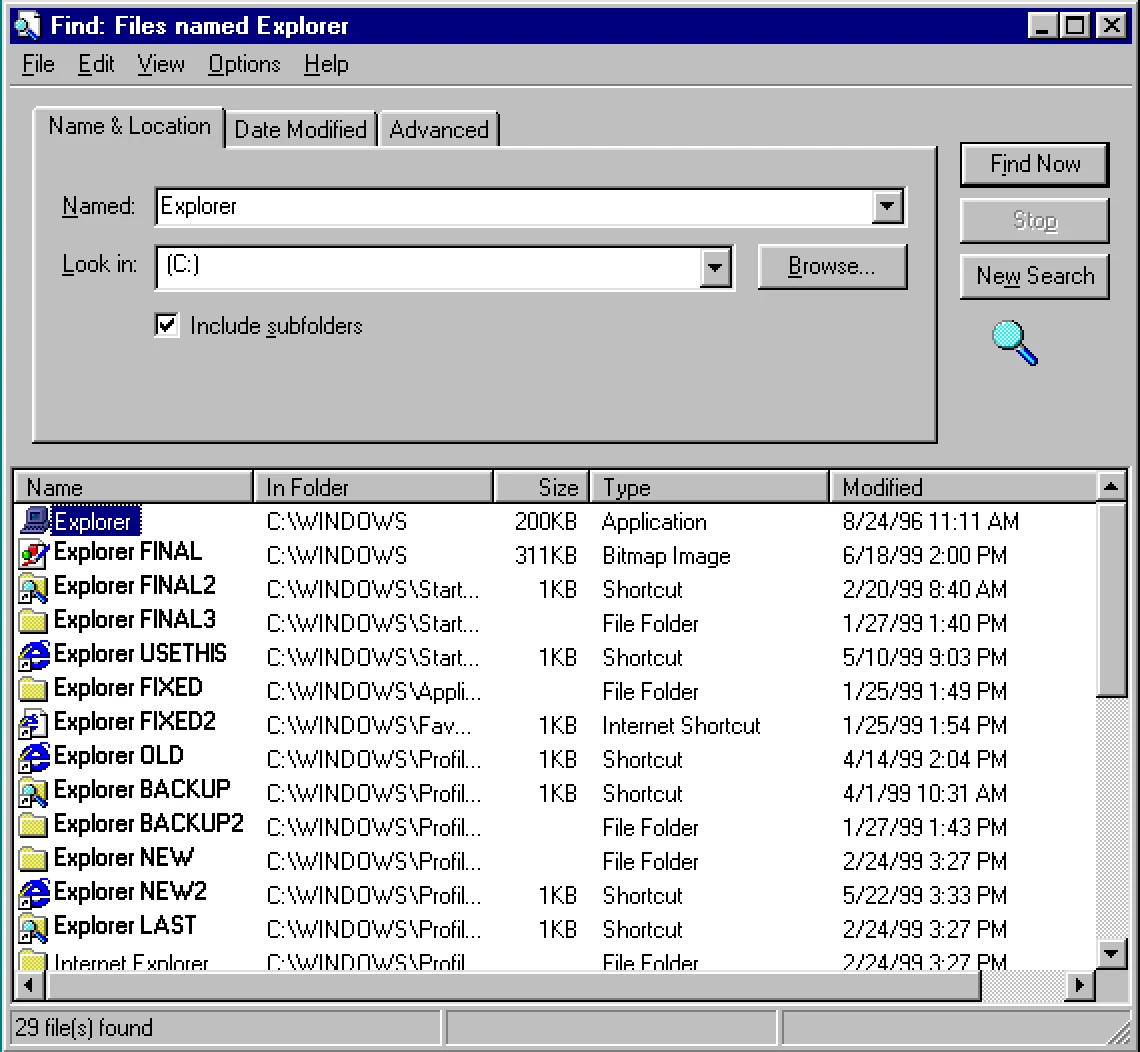This screenshot has height=1052, width=1140.
Task: Click the Explorer LAST shortcut icon
Action: click(x=33, y=928)
